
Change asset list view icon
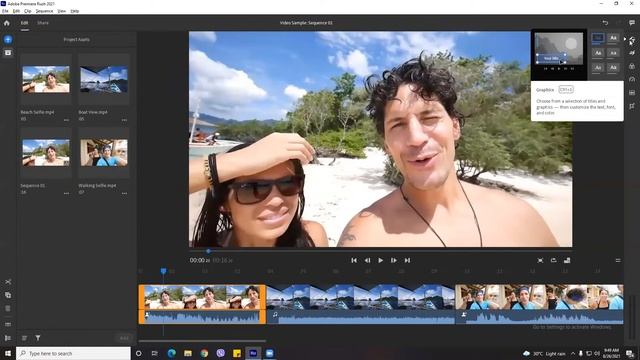pos(24,338)
